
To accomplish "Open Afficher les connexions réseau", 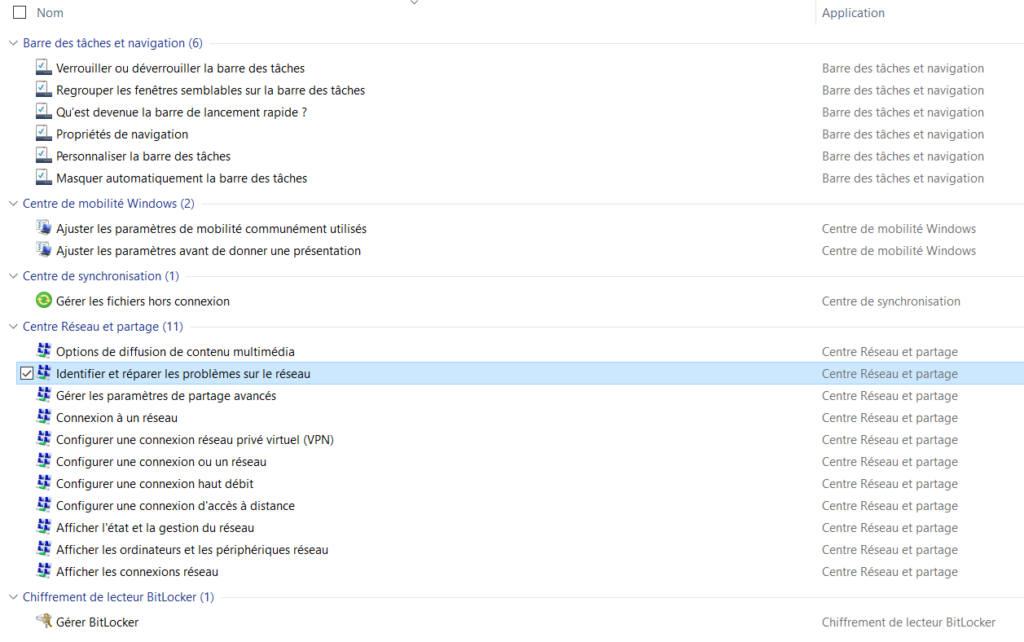I will click(x=137, y=571).
